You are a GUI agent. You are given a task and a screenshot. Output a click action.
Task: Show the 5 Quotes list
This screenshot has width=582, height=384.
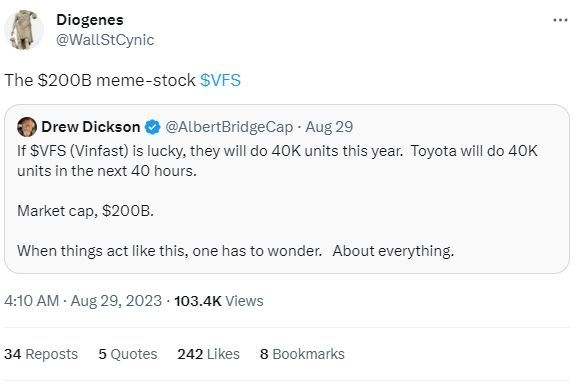pos(128,354)
